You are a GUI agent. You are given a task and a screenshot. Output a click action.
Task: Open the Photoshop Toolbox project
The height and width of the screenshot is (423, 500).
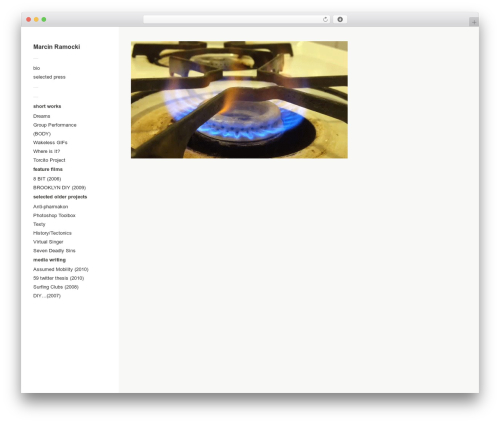(x=54, y=215)
